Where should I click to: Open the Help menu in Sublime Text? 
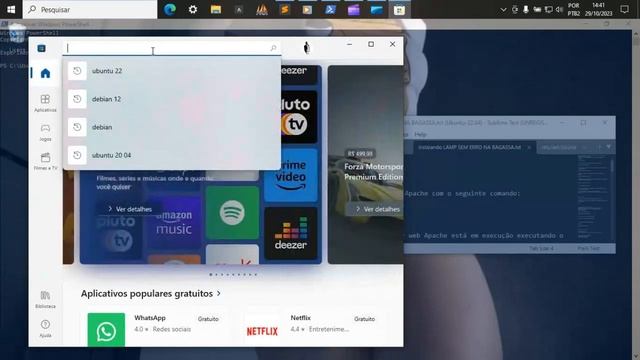click(x=420, y=134)
